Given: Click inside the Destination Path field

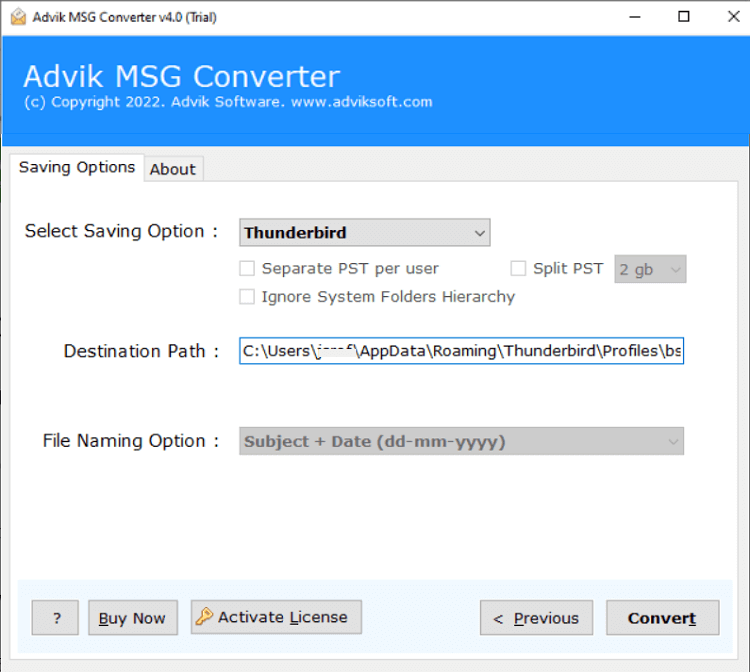Looking at the screenshot, I should click(x=461, y=351).
